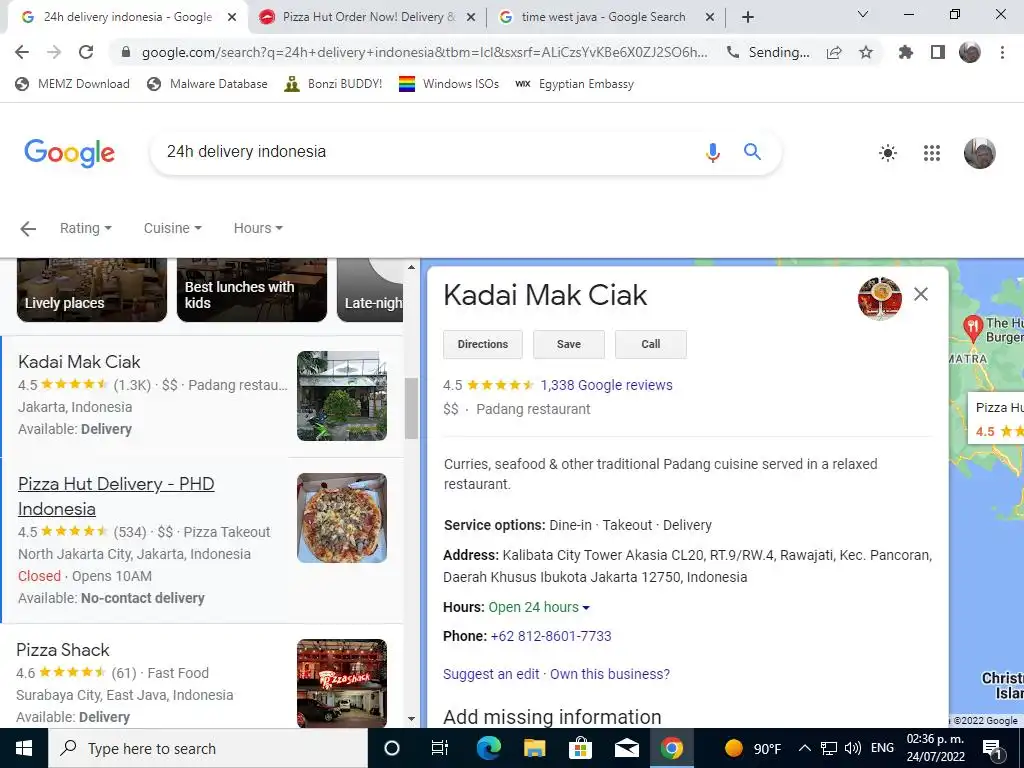Screen dimensions: 1024x768
Task: Open Bonzi BUDDY! bookmark
Action: pos(333,84)
